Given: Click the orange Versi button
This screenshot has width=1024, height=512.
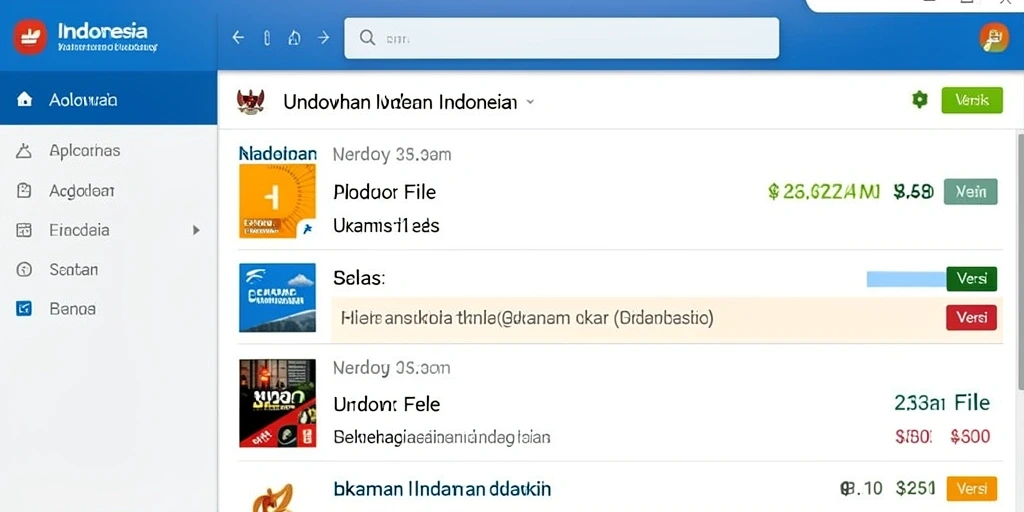Looking at the screenshot, I should 971,488.
